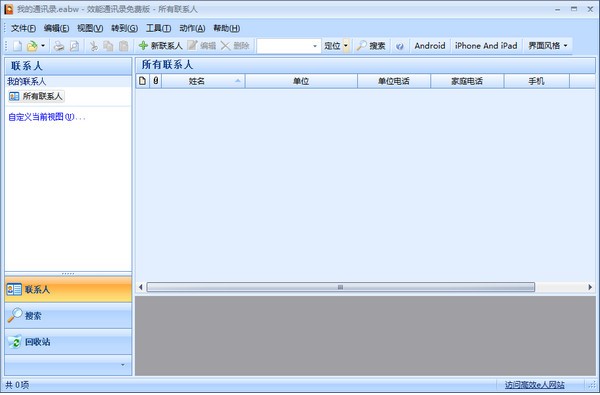
Task: Click the Print preview toolbar icon
Action: point(74,46)
